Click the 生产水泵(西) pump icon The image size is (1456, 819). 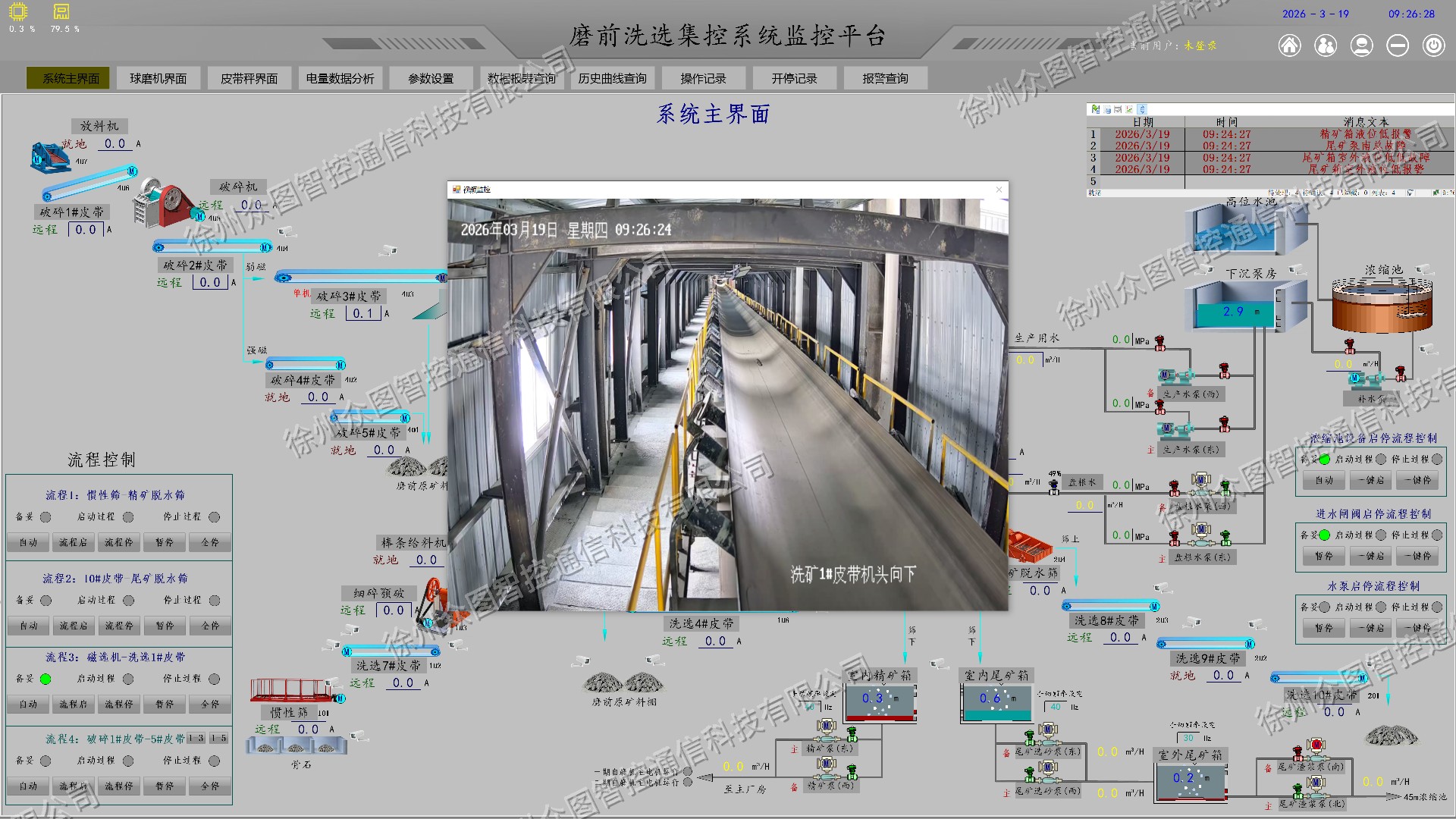point(1175,375)
